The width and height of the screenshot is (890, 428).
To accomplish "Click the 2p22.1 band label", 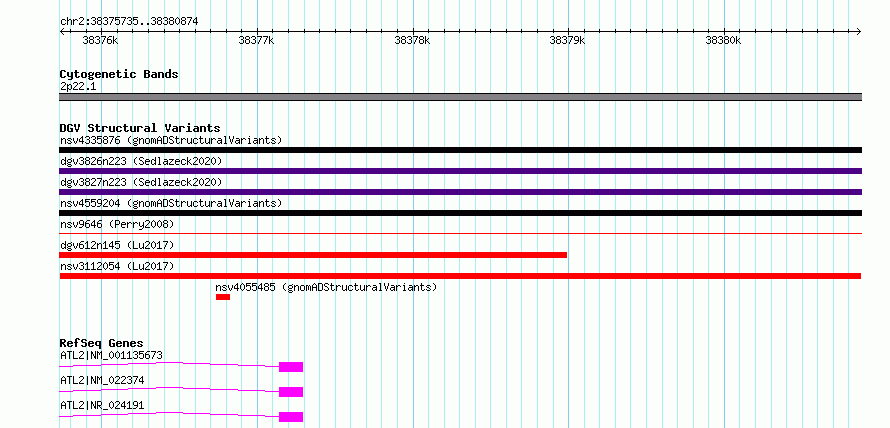I will tap(78, 86).
